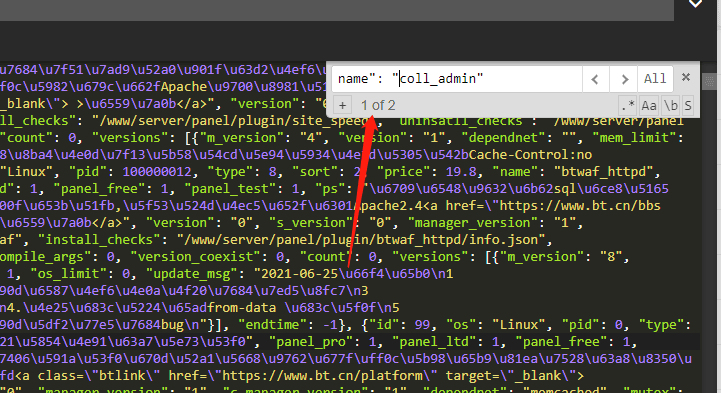
Task: Click the price value 19.8
Action: click(x=461, y=172)
